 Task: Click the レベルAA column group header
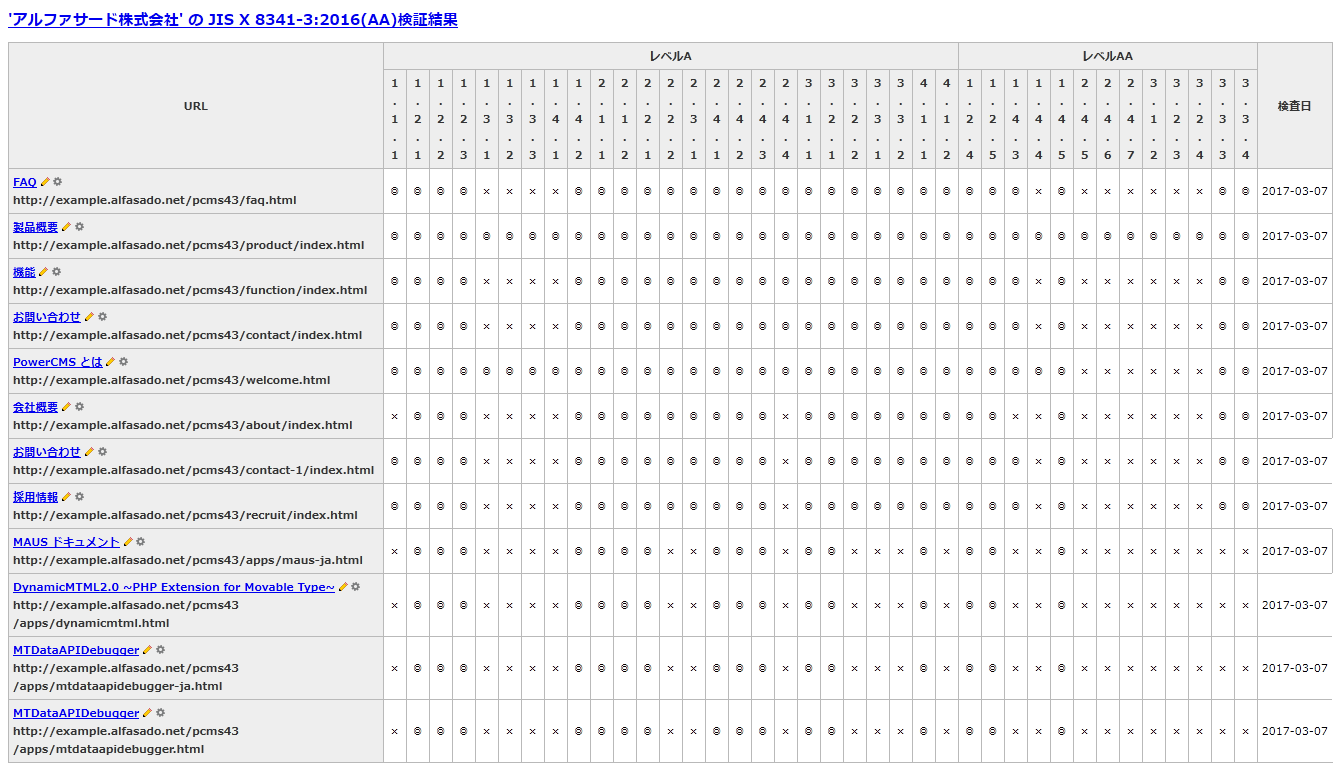coord(1108,56)
